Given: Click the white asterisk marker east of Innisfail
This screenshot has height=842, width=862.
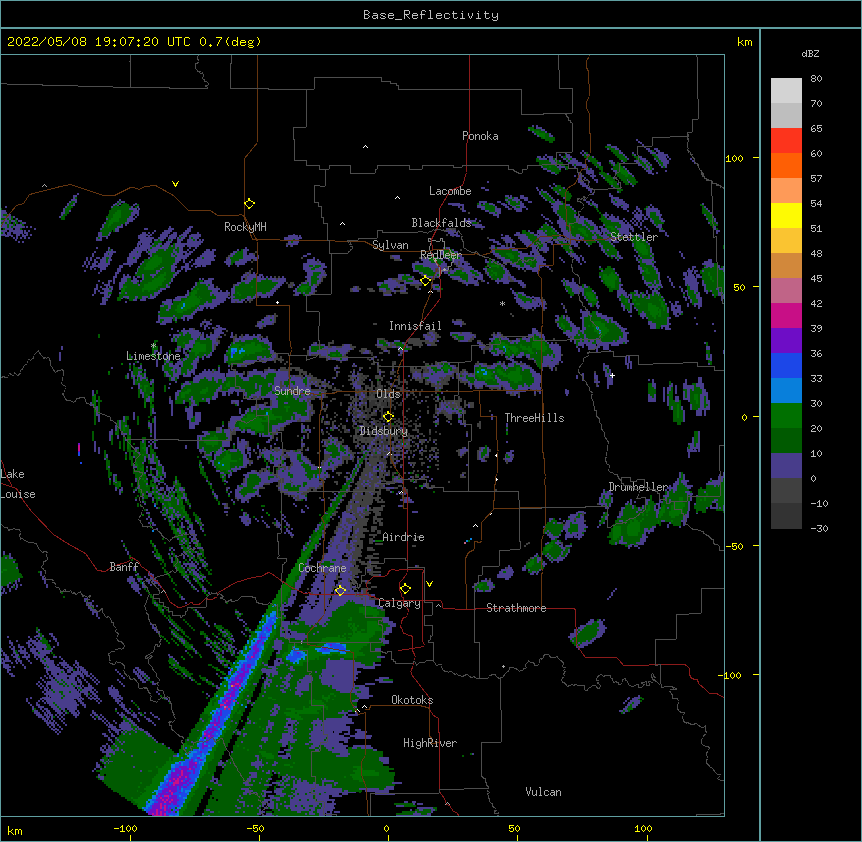Looking at the screenshot, I should [x=502, y=303].
